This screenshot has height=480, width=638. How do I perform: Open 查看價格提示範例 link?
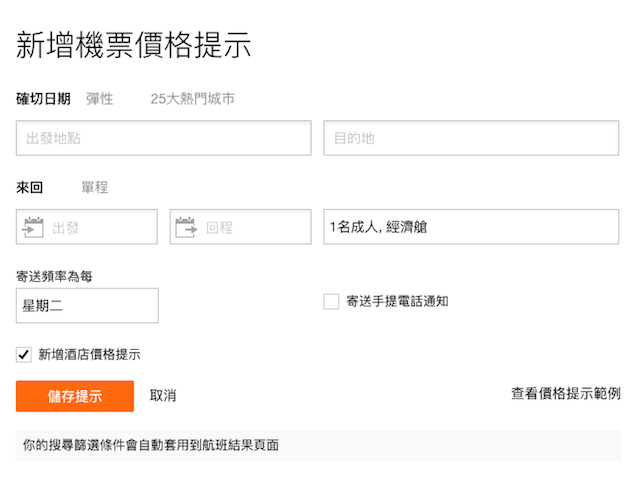[566, 393]
